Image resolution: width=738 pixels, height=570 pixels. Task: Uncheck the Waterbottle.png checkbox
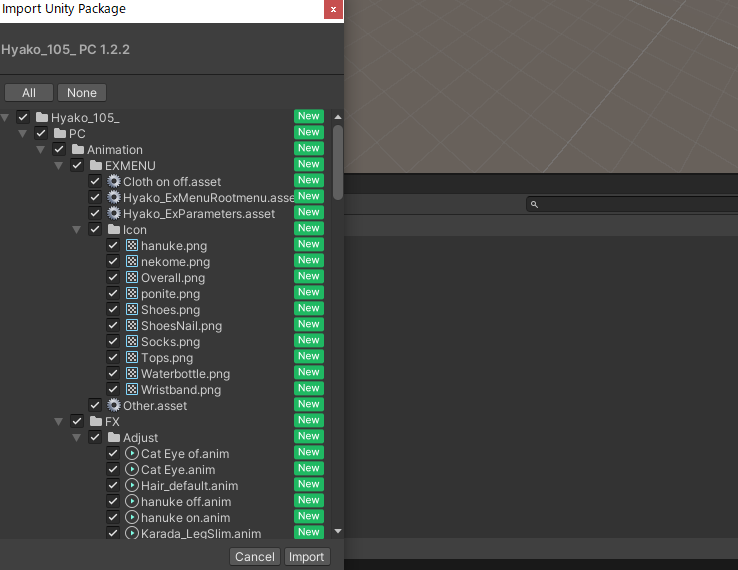(x=112, y=373)
